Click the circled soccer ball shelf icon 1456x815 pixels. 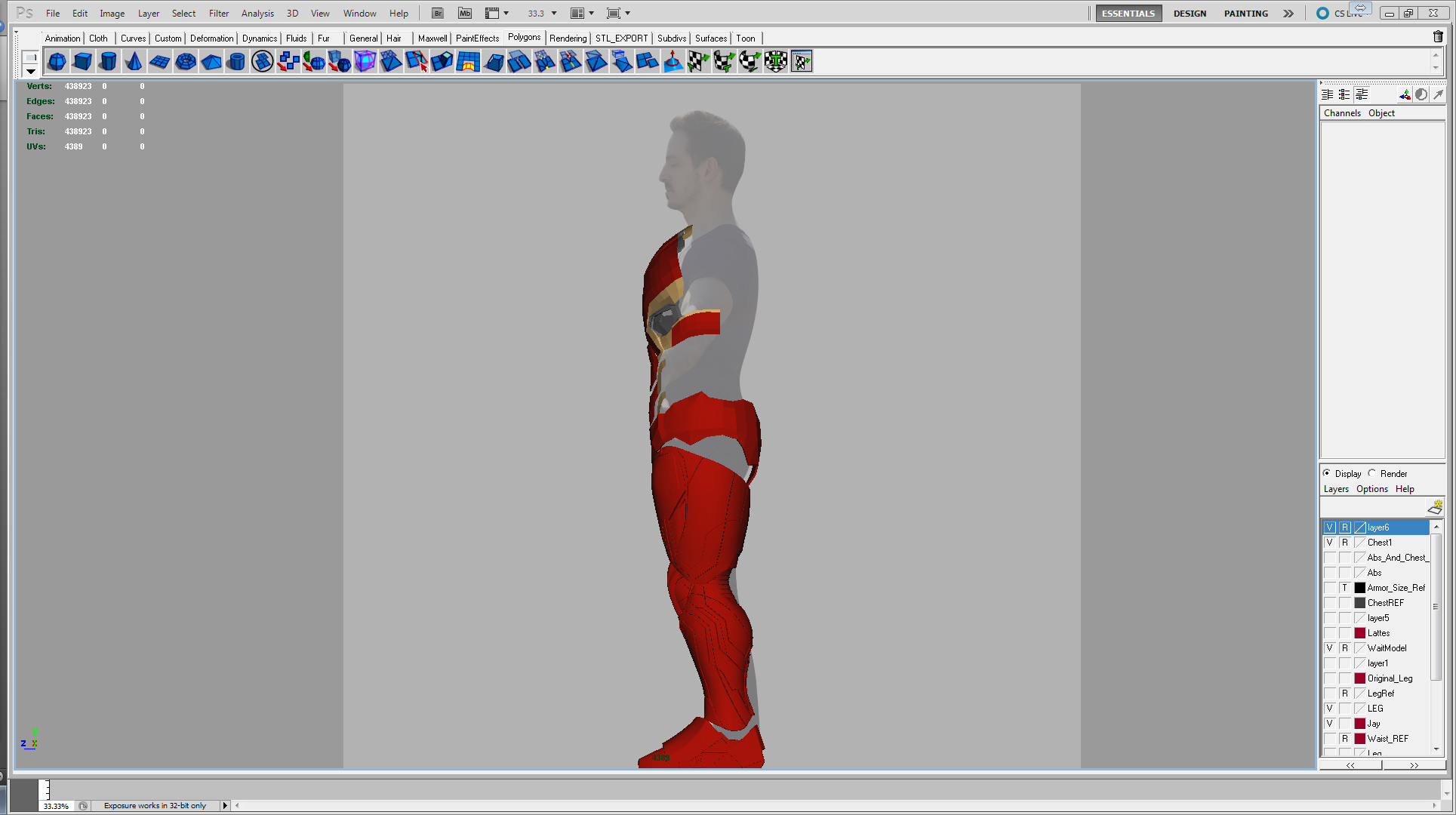coord(262,62)
